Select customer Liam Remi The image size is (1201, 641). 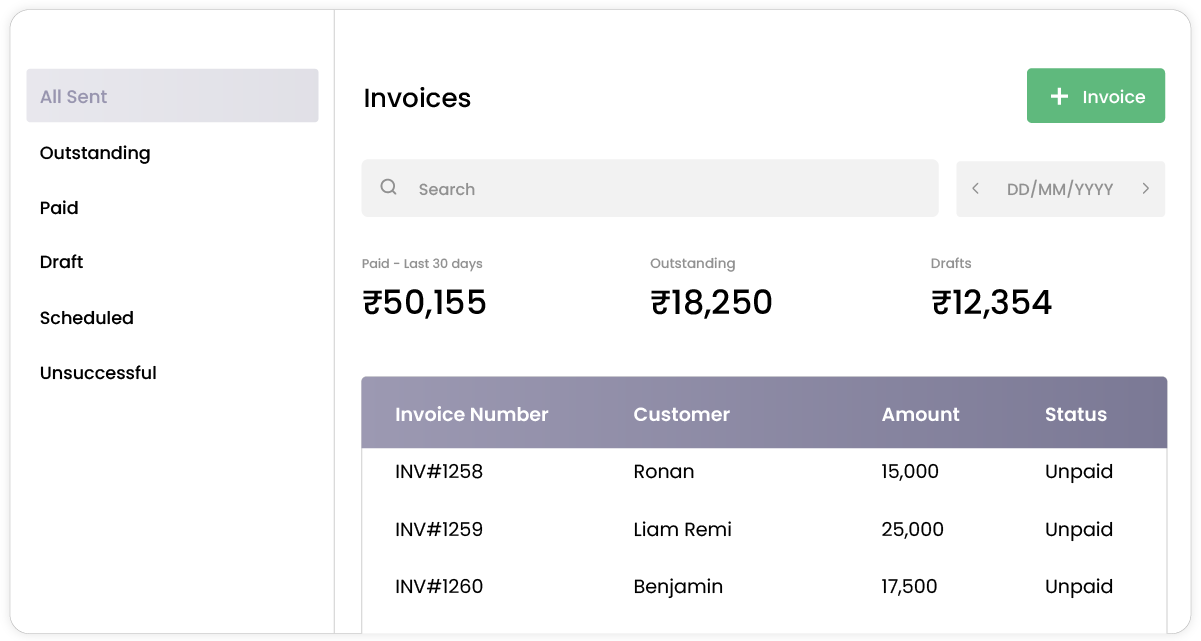[683, 530]
